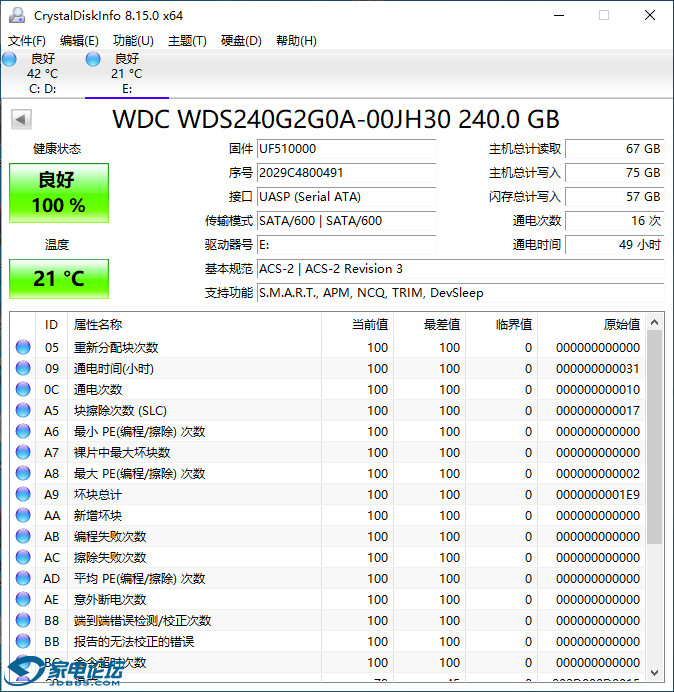The height and width of the screenshot is (692, 674).
Task: Click the total host writes 75 GB field
Action: (615, 173)
